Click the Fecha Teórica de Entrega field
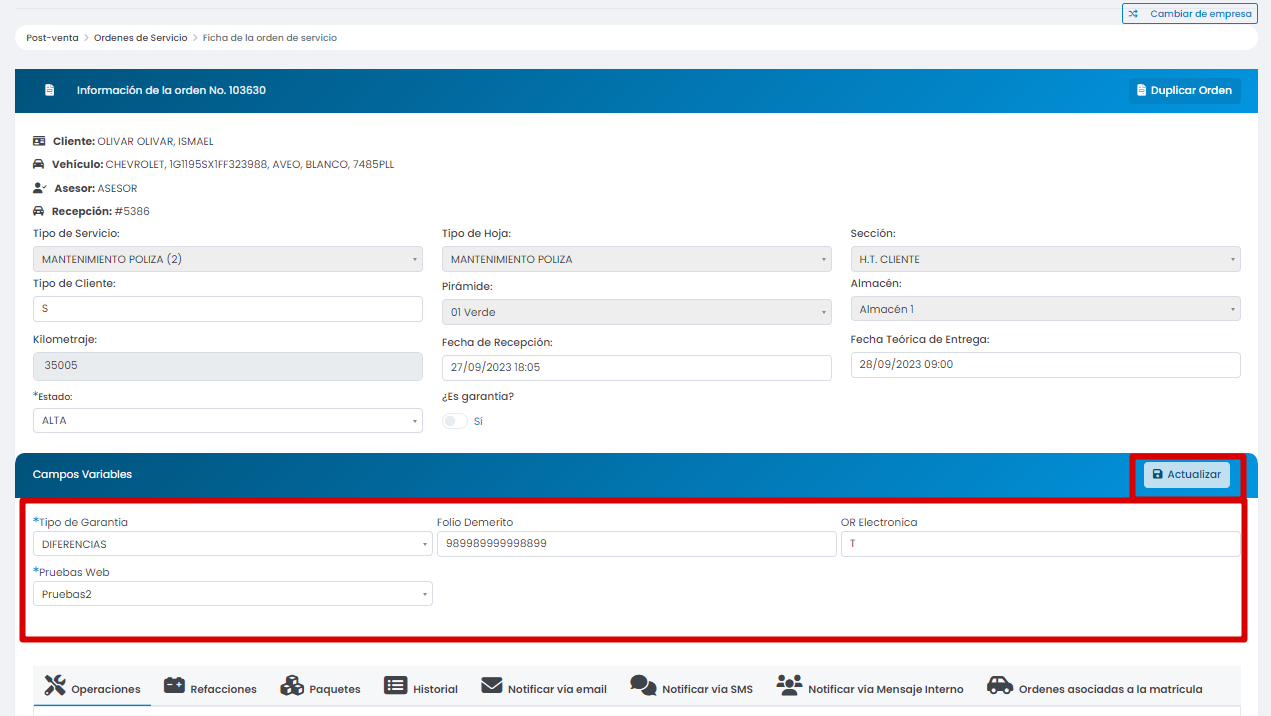Image resolution: width=1271 pixels, height=716 pixels. 1045,365
